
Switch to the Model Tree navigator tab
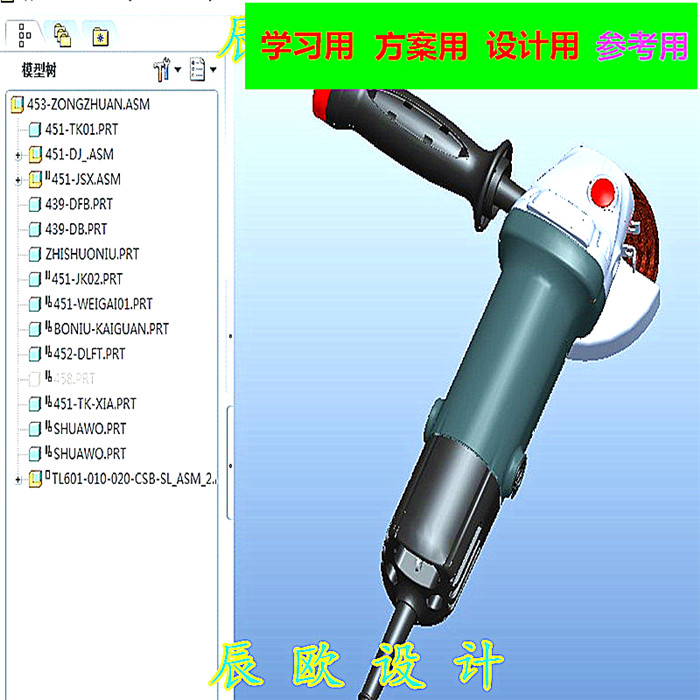click(25, 36)
